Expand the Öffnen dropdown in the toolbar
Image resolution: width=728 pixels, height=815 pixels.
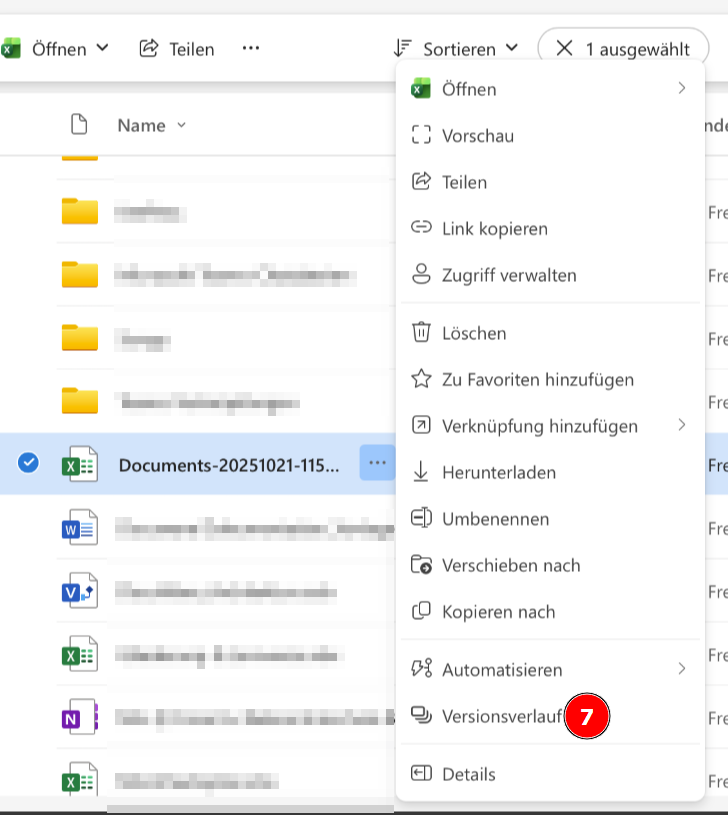(x=101, y=48)
